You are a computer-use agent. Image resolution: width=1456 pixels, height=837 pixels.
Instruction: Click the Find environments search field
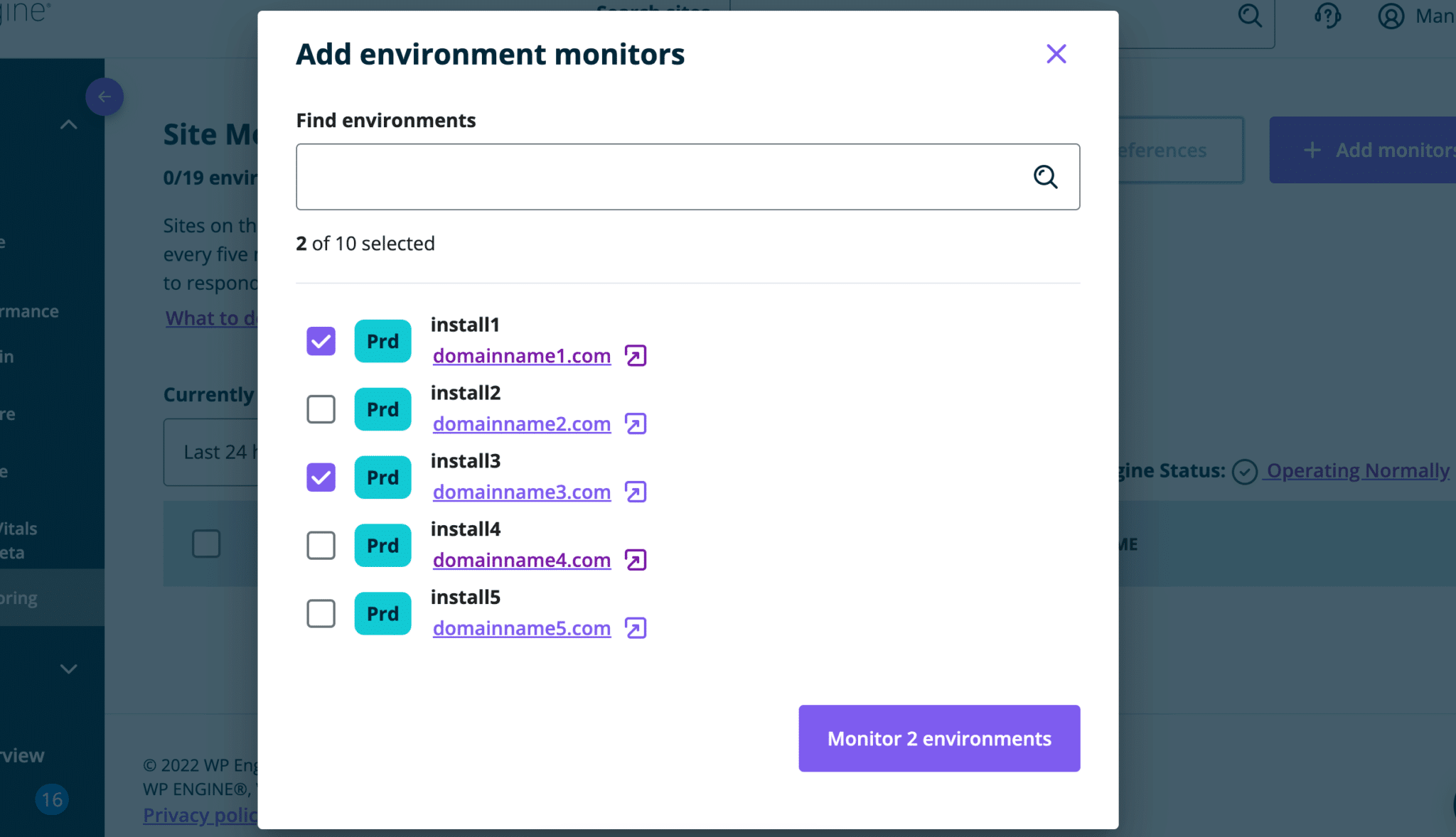coord(661,177)
